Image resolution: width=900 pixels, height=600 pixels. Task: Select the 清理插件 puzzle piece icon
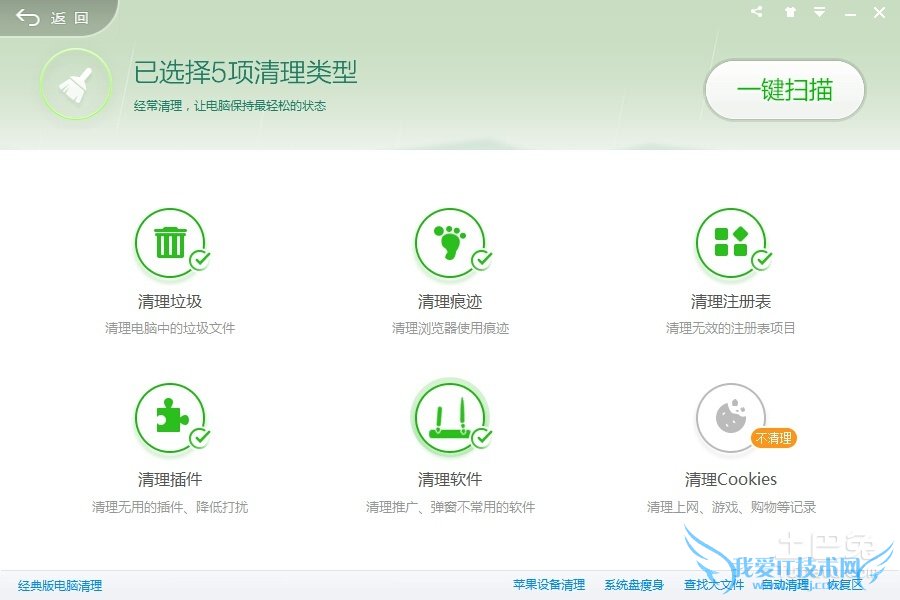[x=170, y=419]
